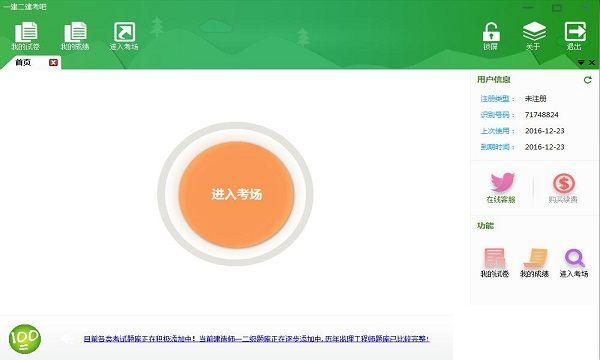Open 我的试卷 in the top toolbar
The height and width of the screenshot is (360, 600).
coord(26,36)
